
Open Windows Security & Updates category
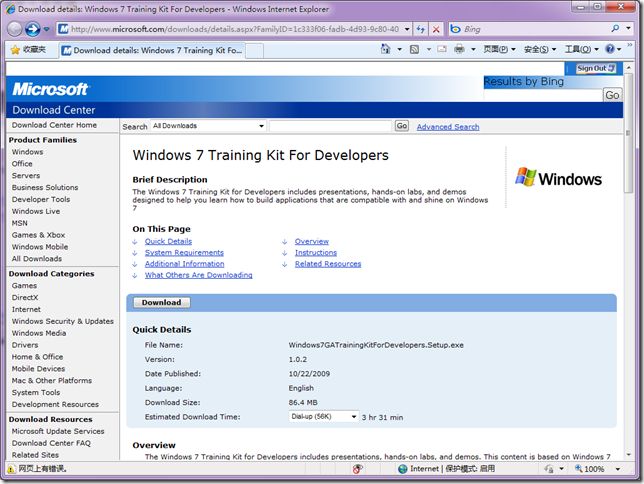pyautogui.click(x=62, y=321)
